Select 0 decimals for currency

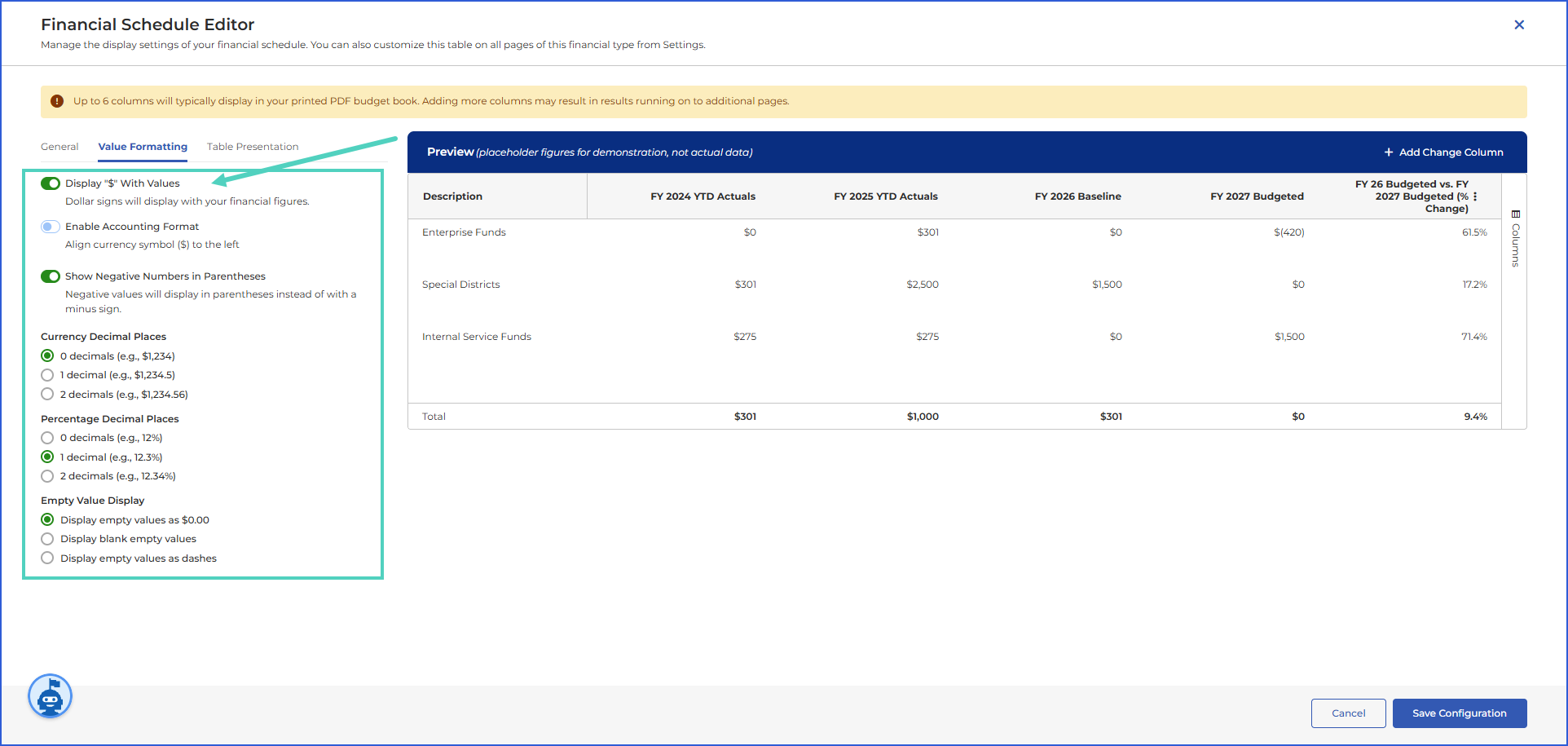47,356
